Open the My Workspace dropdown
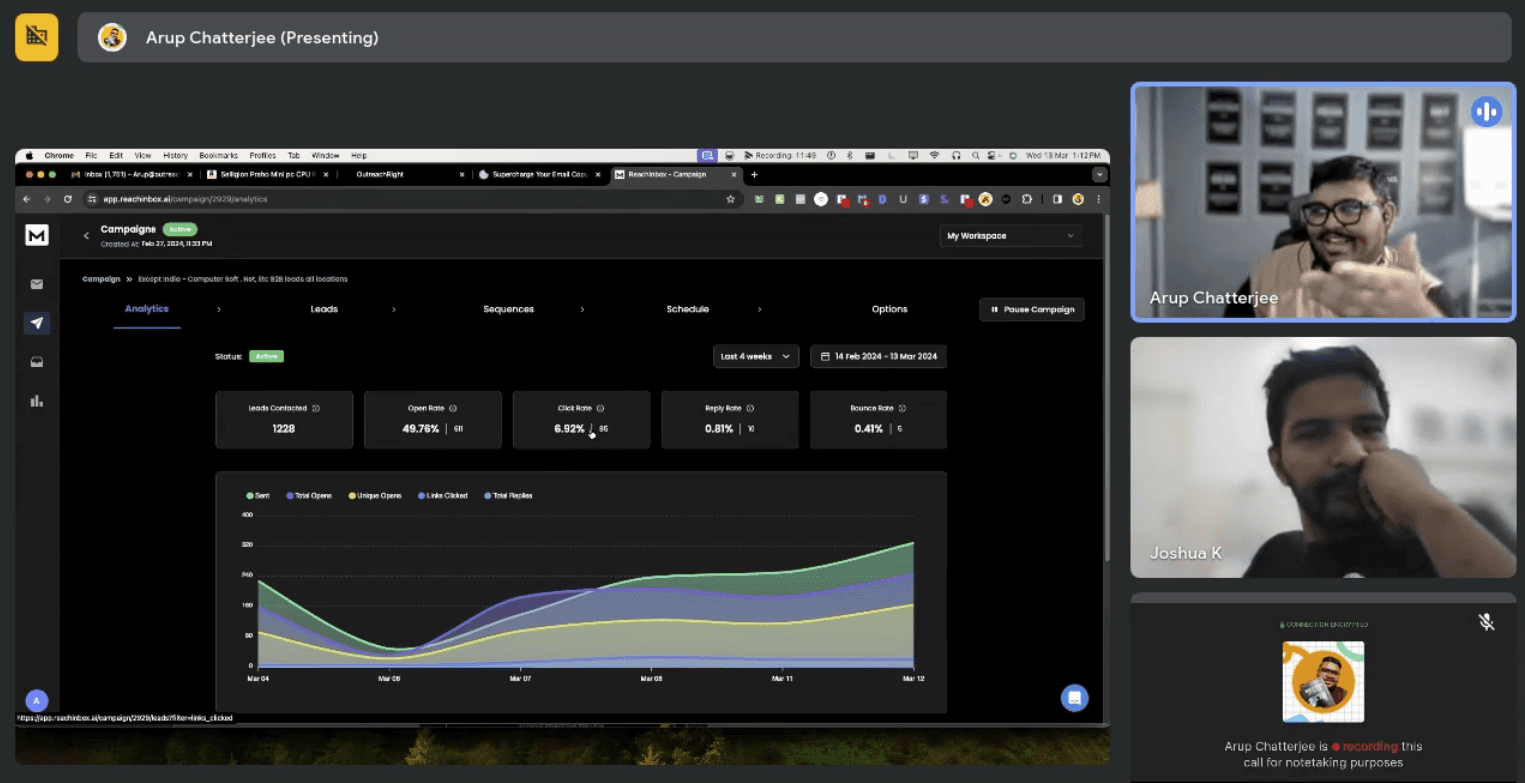This screenshot has width=1525, height=783. click(1010, 236)
